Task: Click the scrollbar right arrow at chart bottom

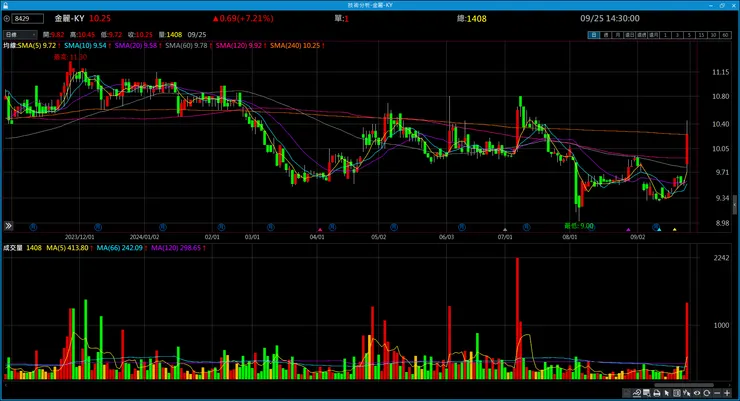Action: [729, 385]
